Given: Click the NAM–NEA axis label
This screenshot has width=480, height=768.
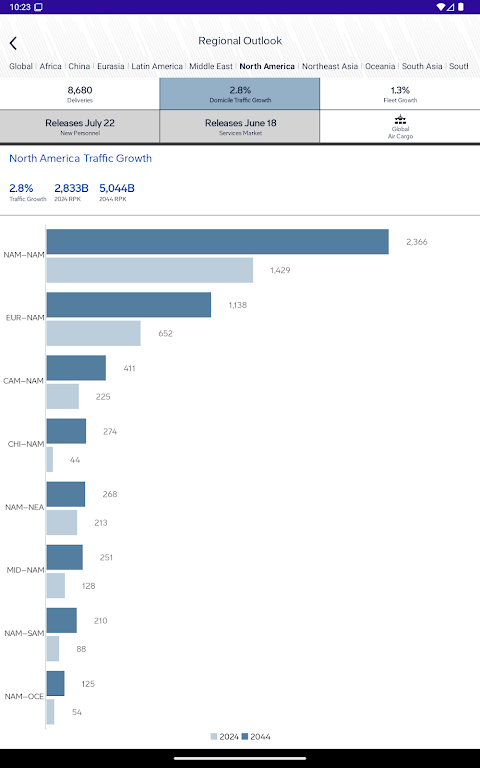Looking at the screenshot, I should (x=24, y=507).
